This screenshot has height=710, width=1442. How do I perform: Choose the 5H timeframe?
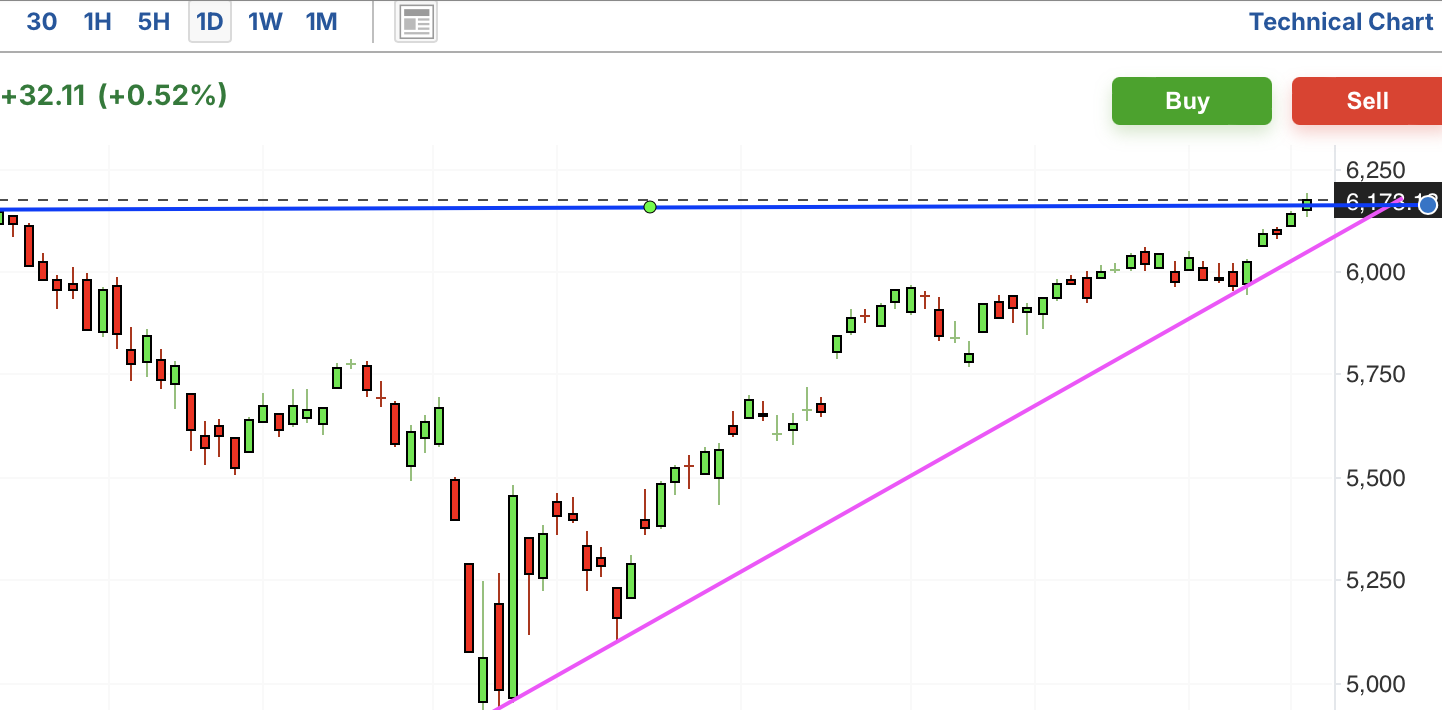coord(154,22)
